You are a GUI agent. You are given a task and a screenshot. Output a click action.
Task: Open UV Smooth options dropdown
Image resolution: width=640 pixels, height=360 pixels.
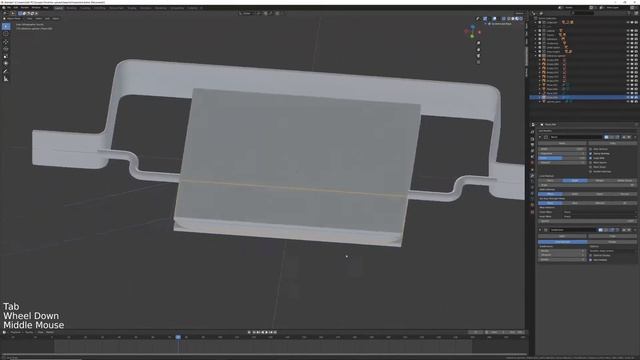pyautogui.click(x=612, y=251)
